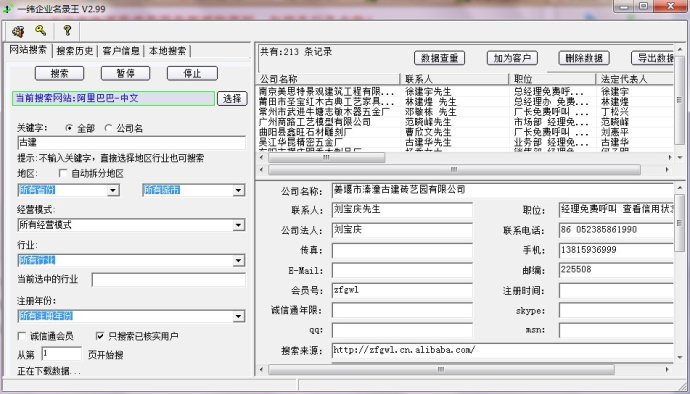The height and width of the screenshot is (394, 690).
Task: Select the 全部 keyword radio button
Action: pos(69,128)
